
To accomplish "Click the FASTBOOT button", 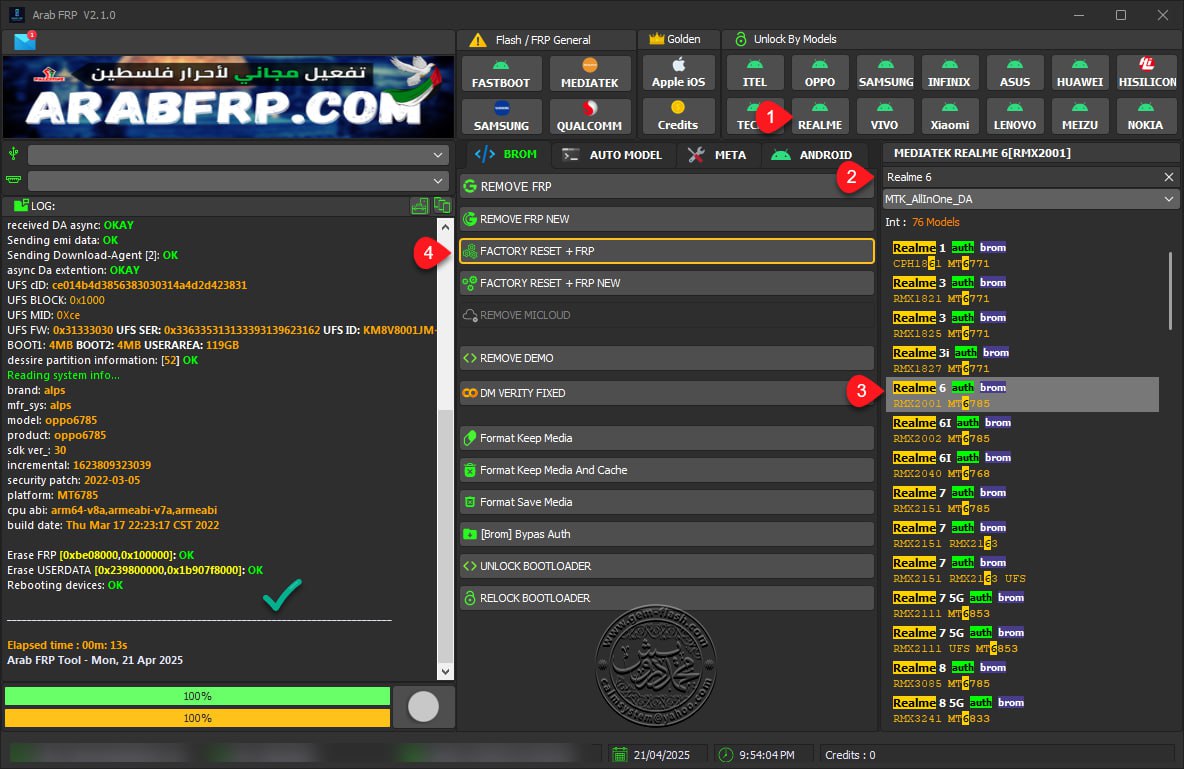I will [x=501, y=73].
